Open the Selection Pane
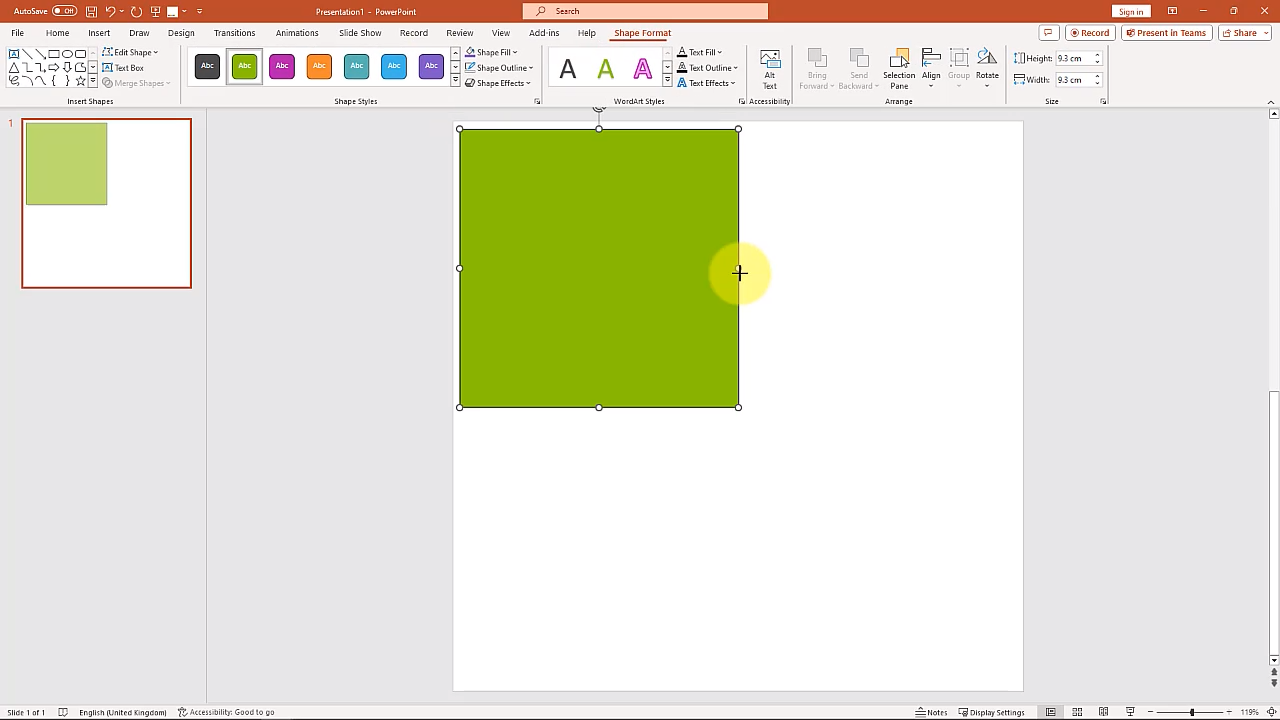 (x=898, y=69)
